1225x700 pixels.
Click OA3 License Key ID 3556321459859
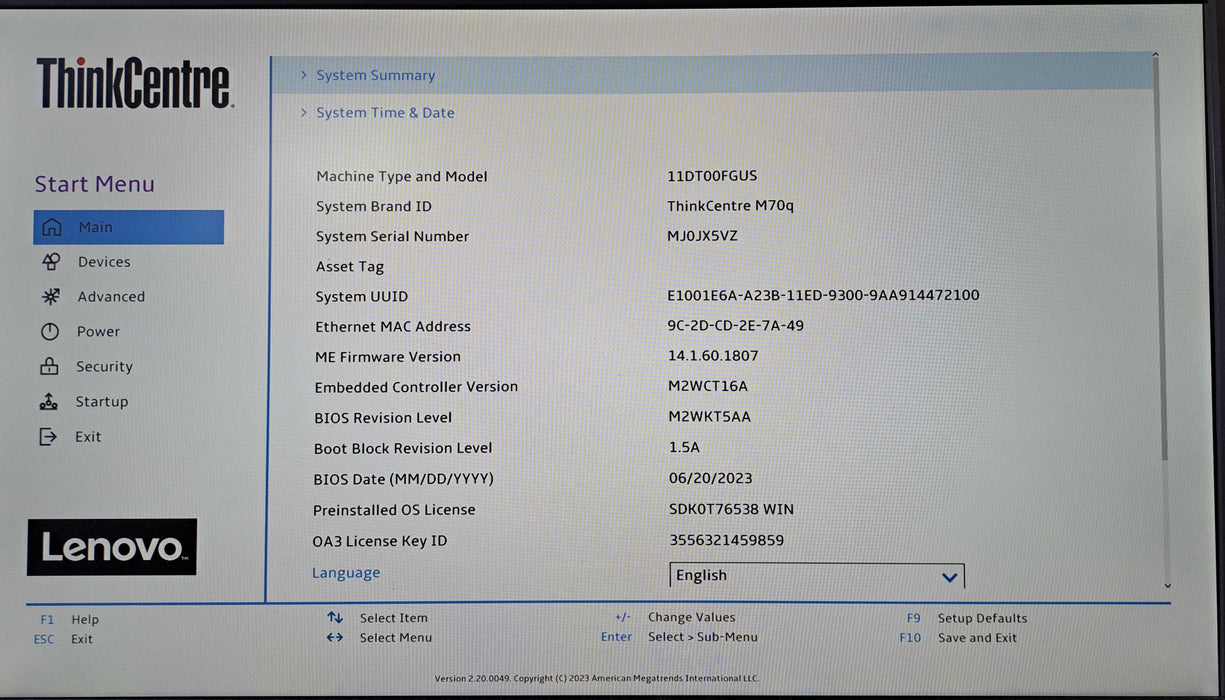[x=727, y=540]
